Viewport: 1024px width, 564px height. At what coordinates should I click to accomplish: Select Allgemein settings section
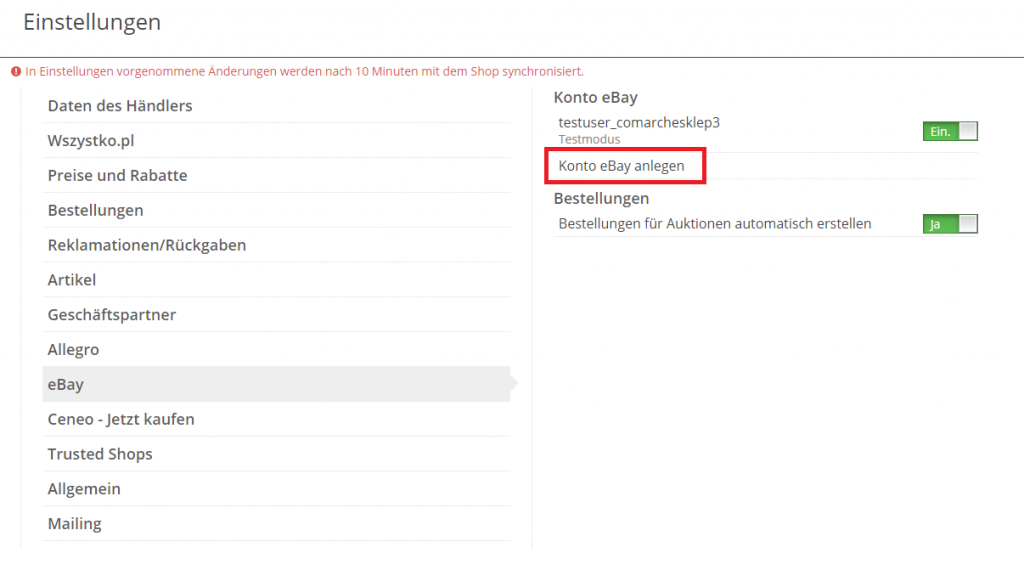(276, 488)
